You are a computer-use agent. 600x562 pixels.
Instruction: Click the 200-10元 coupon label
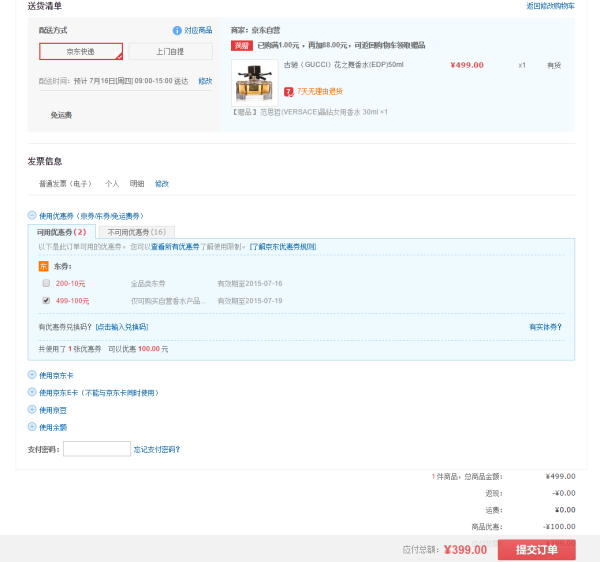pos(70,284)
